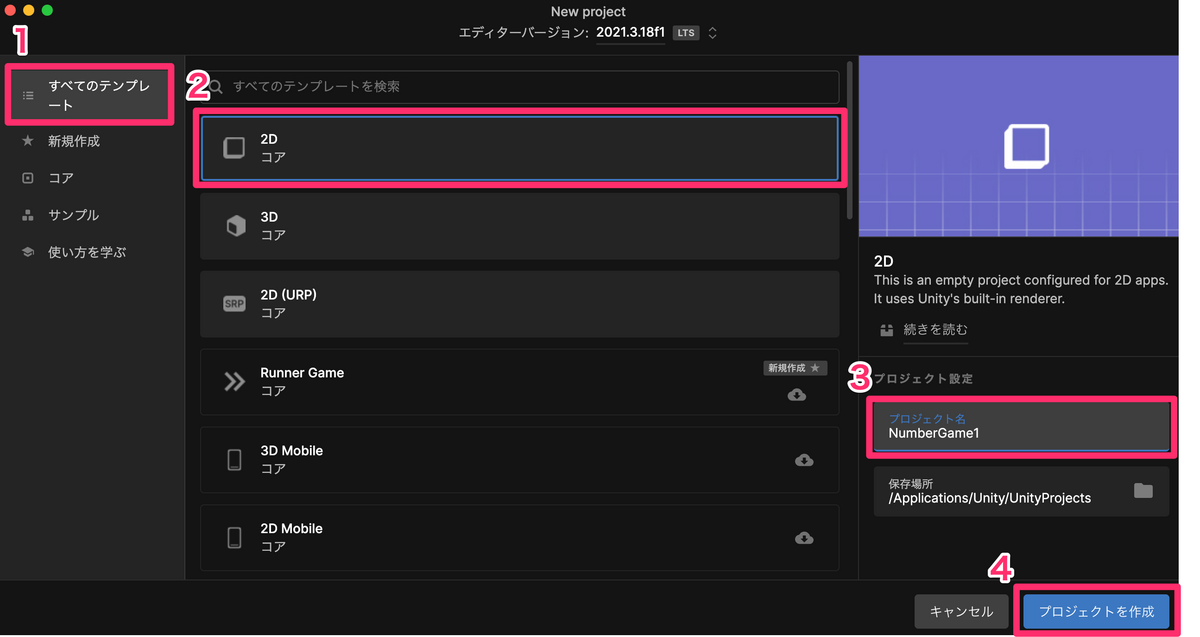Choose the 2D core template
The width and height of the screenshot is (1200, 637).
point(519,148)
